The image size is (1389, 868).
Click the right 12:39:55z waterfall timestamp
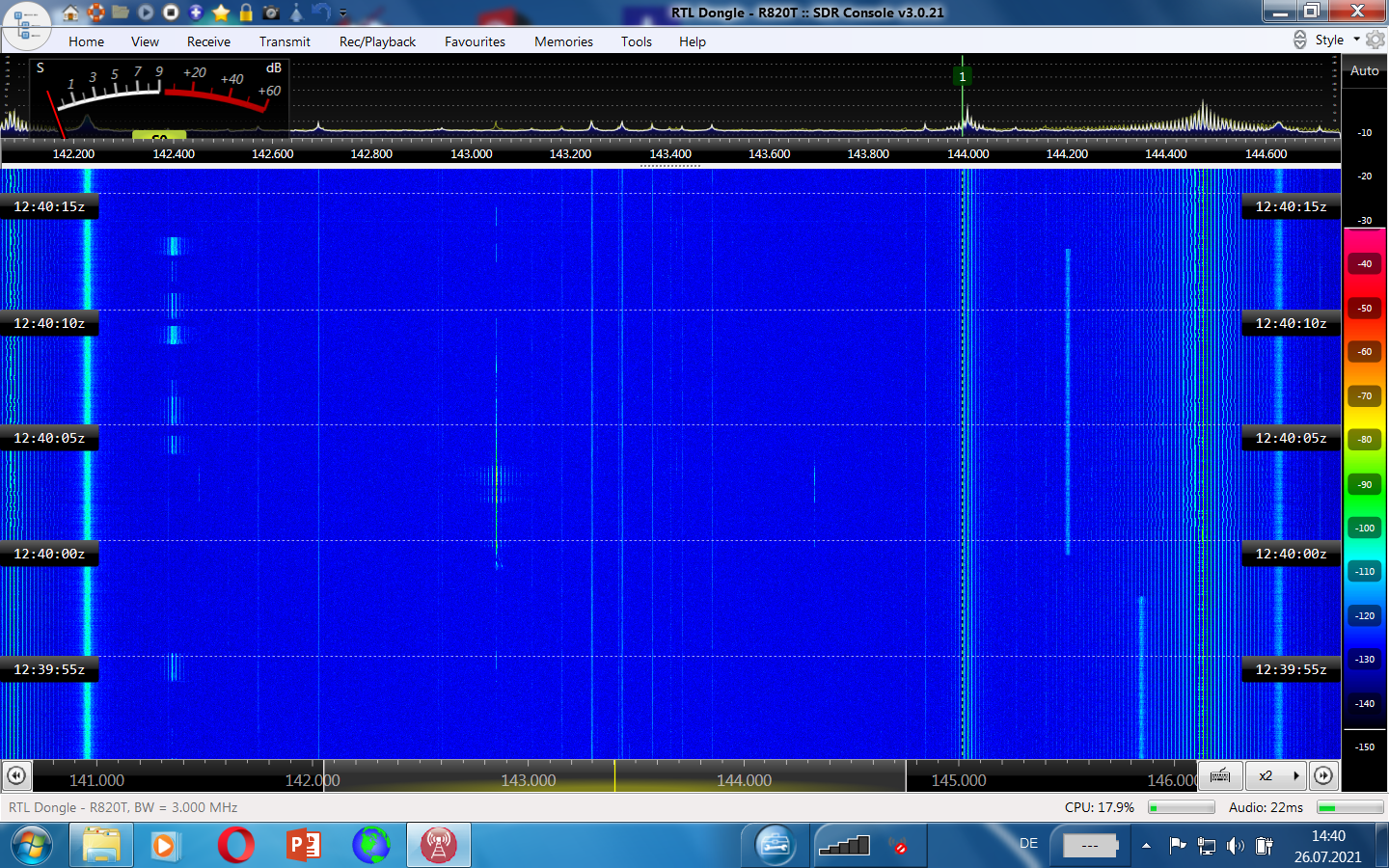click(1291, 669)
